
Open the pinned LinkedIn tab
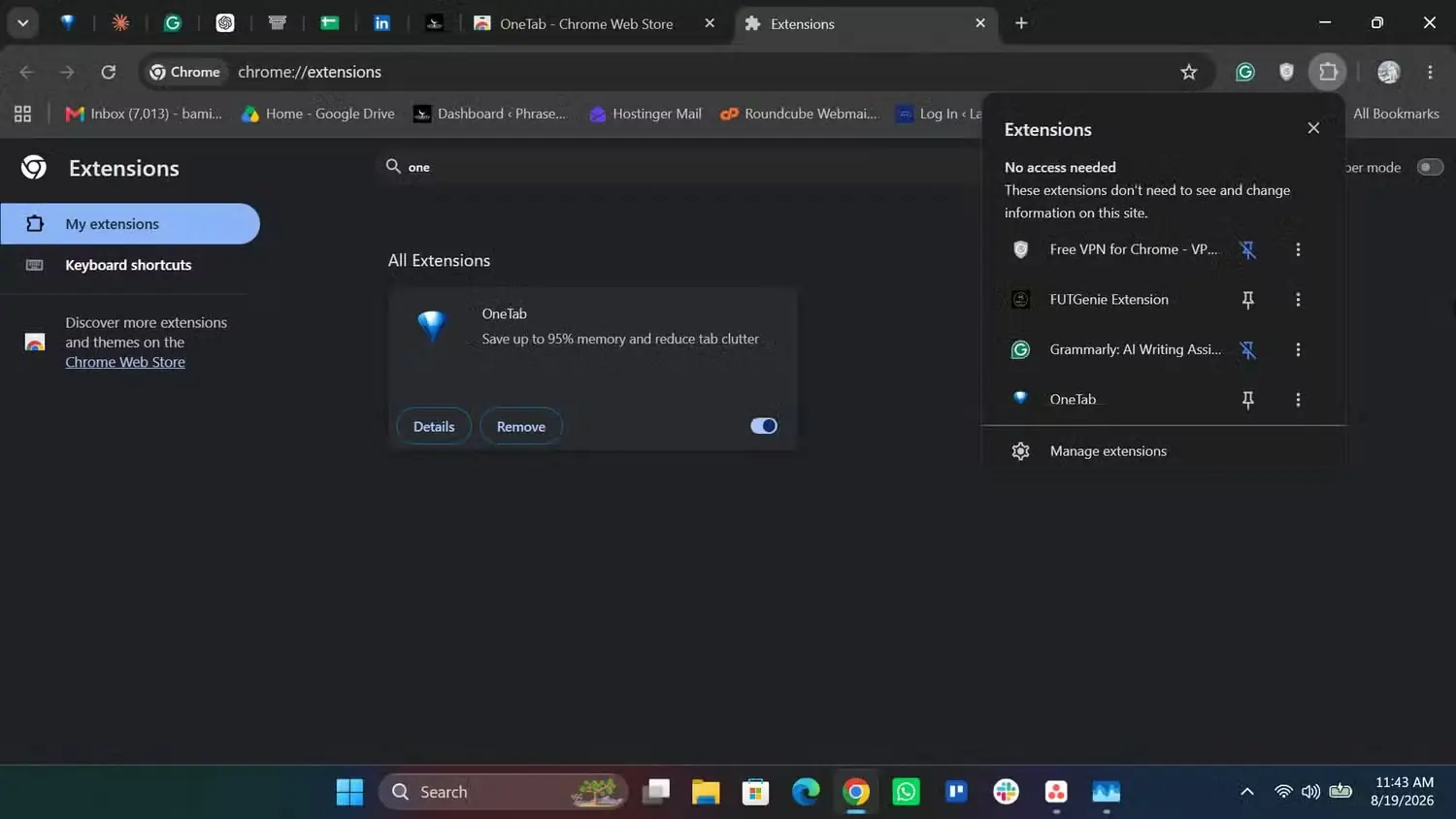382,23
